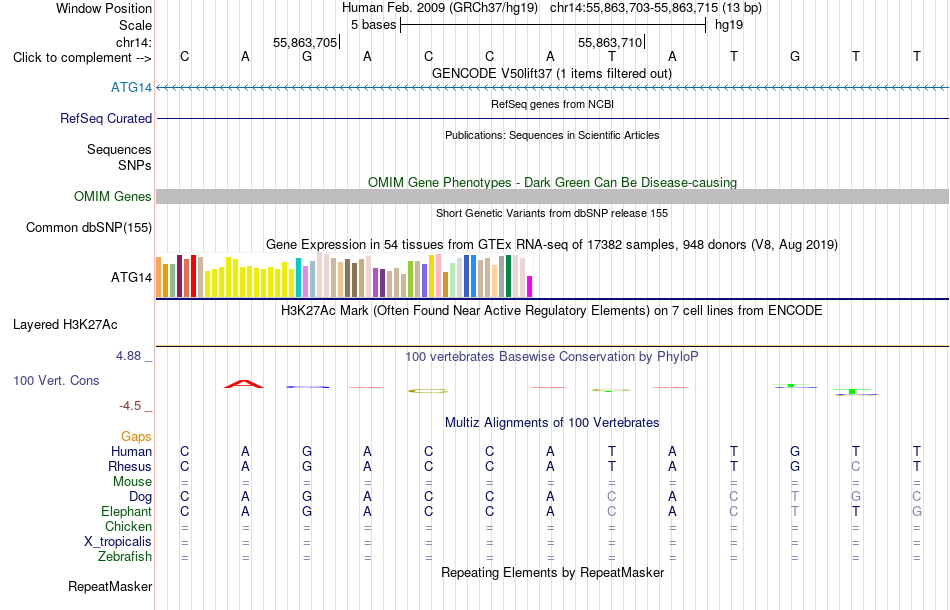The image size is (950, 610).
Task: Open 'RefSeq genes from NCBI' track title
Action: (x=552, y=104)
